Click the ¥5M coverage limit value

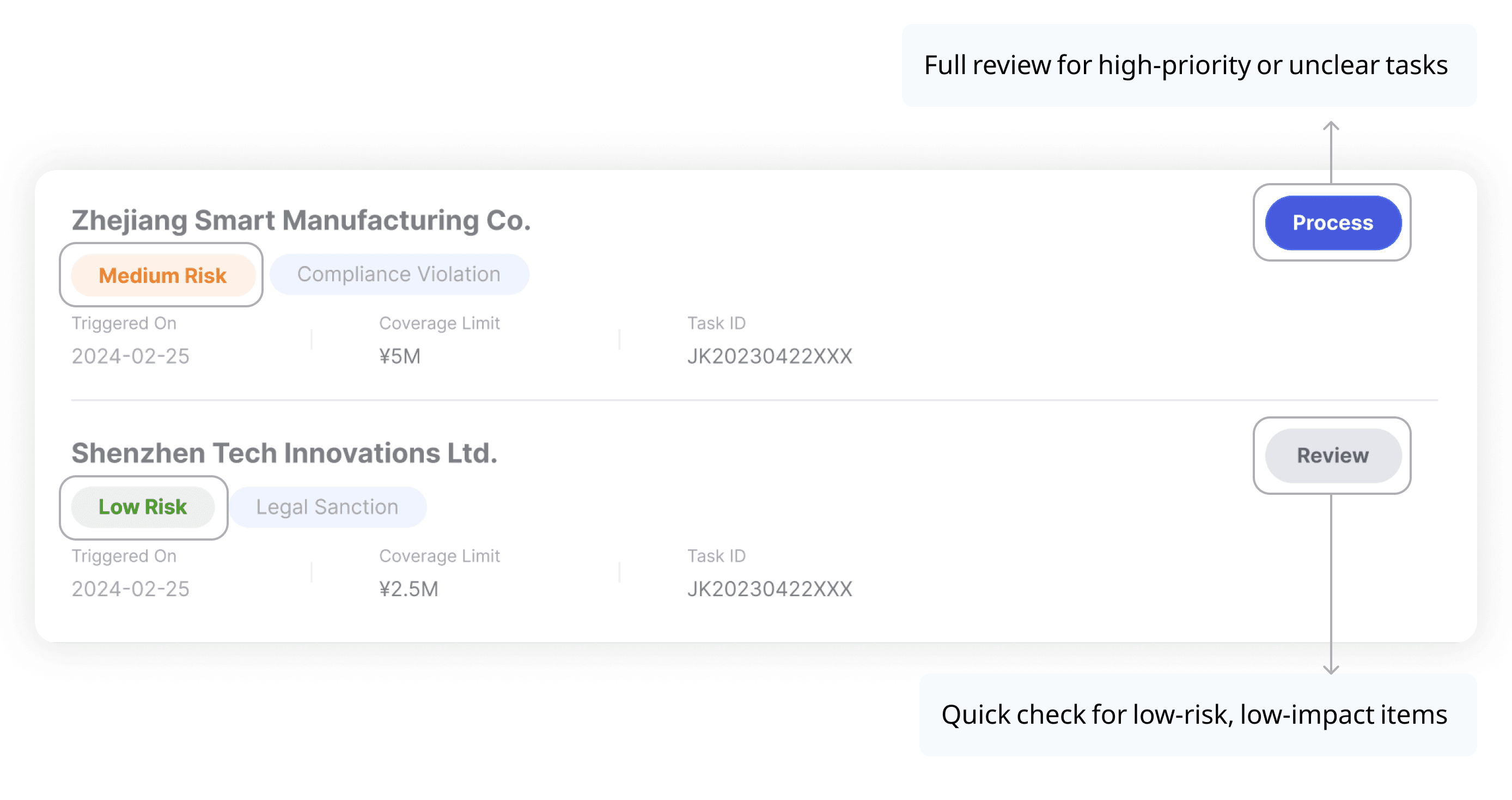400,356
